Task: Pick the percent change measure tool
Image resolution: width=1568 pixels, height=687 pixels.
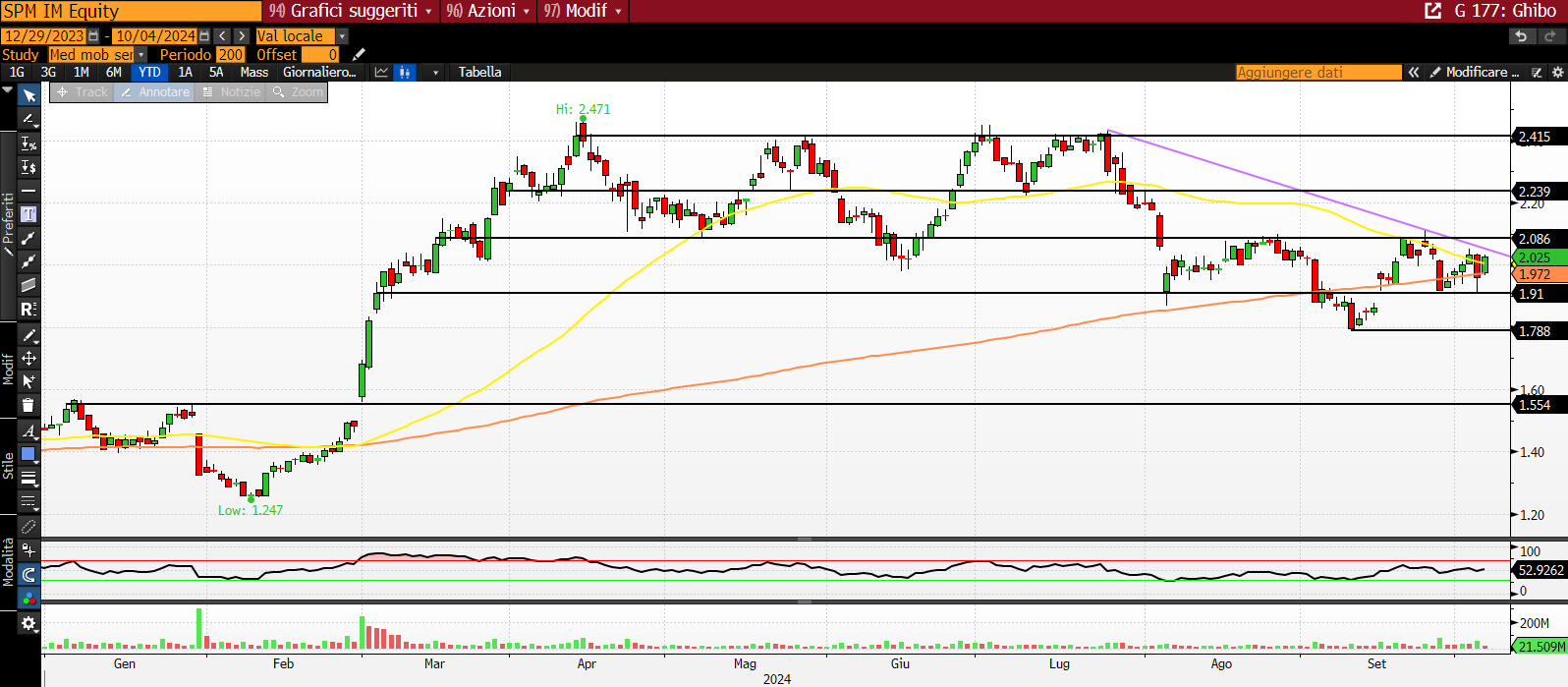Action: tap(28, 143)
